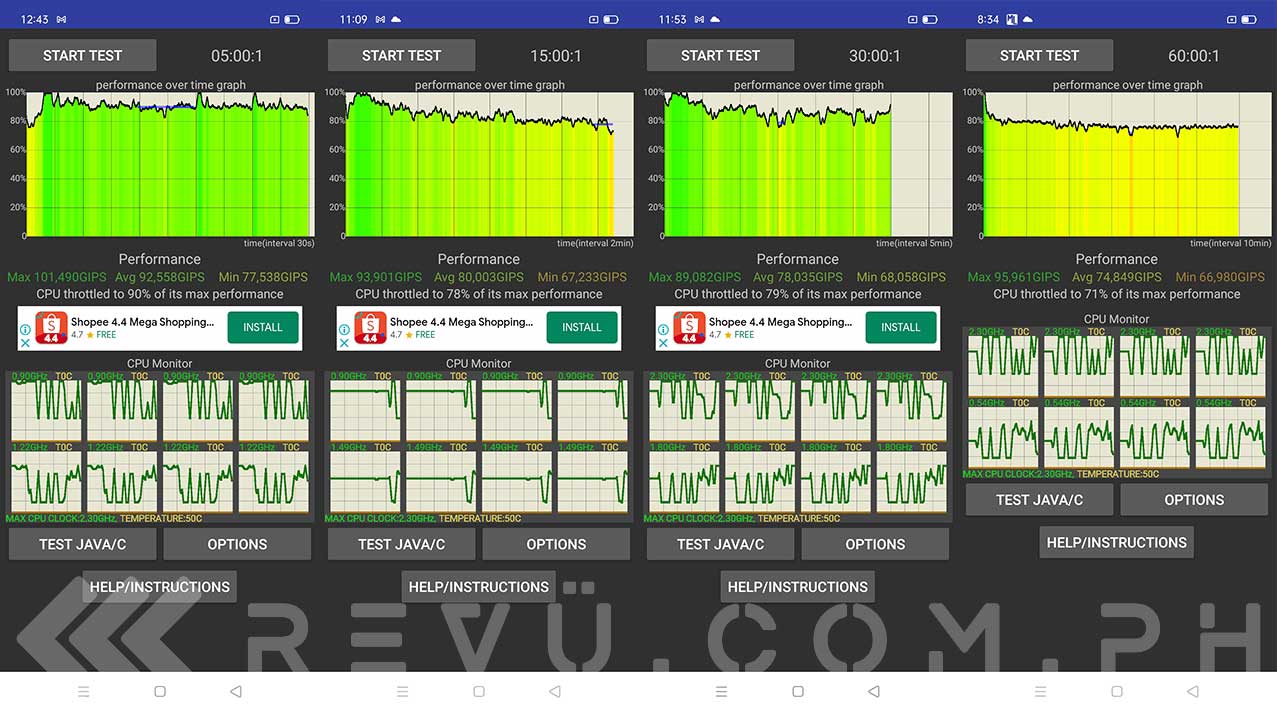The height and width of the screenshot is (711, 1277).
Task: Tap the home nav icon, 11:09 screen
Action: point(479,691)
